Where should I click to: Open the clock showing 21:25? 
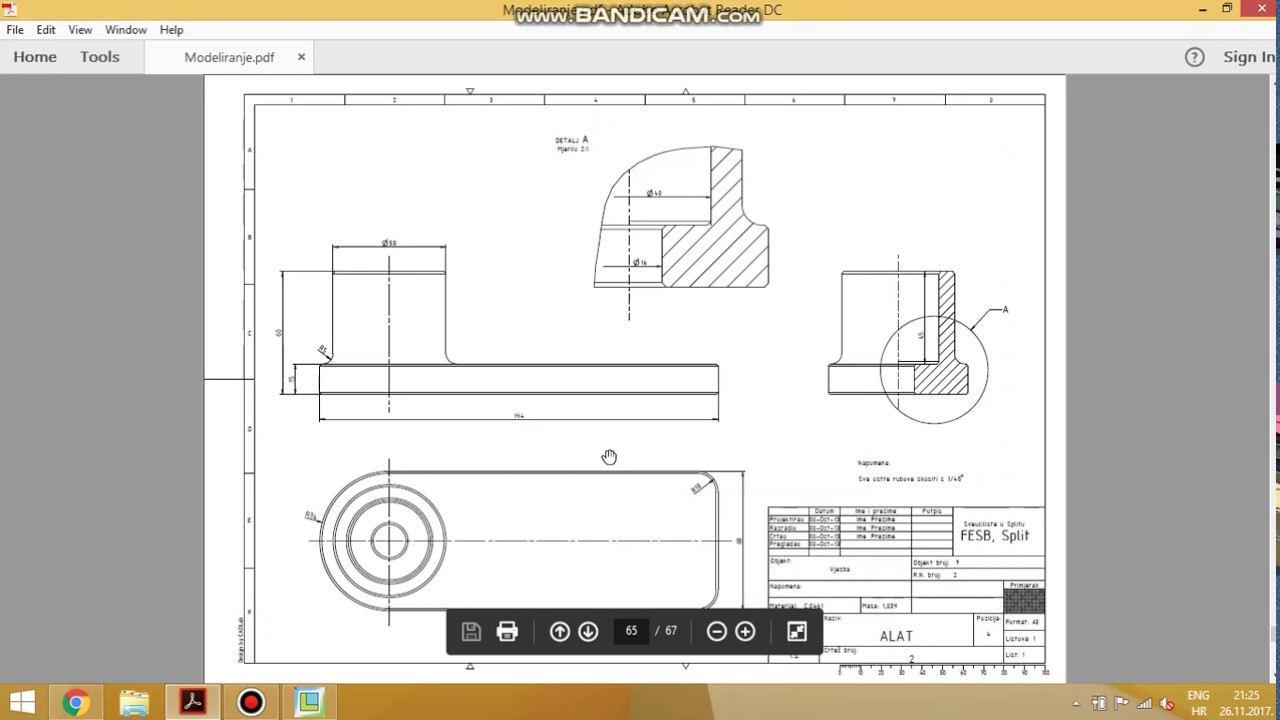coord(1246,703)
